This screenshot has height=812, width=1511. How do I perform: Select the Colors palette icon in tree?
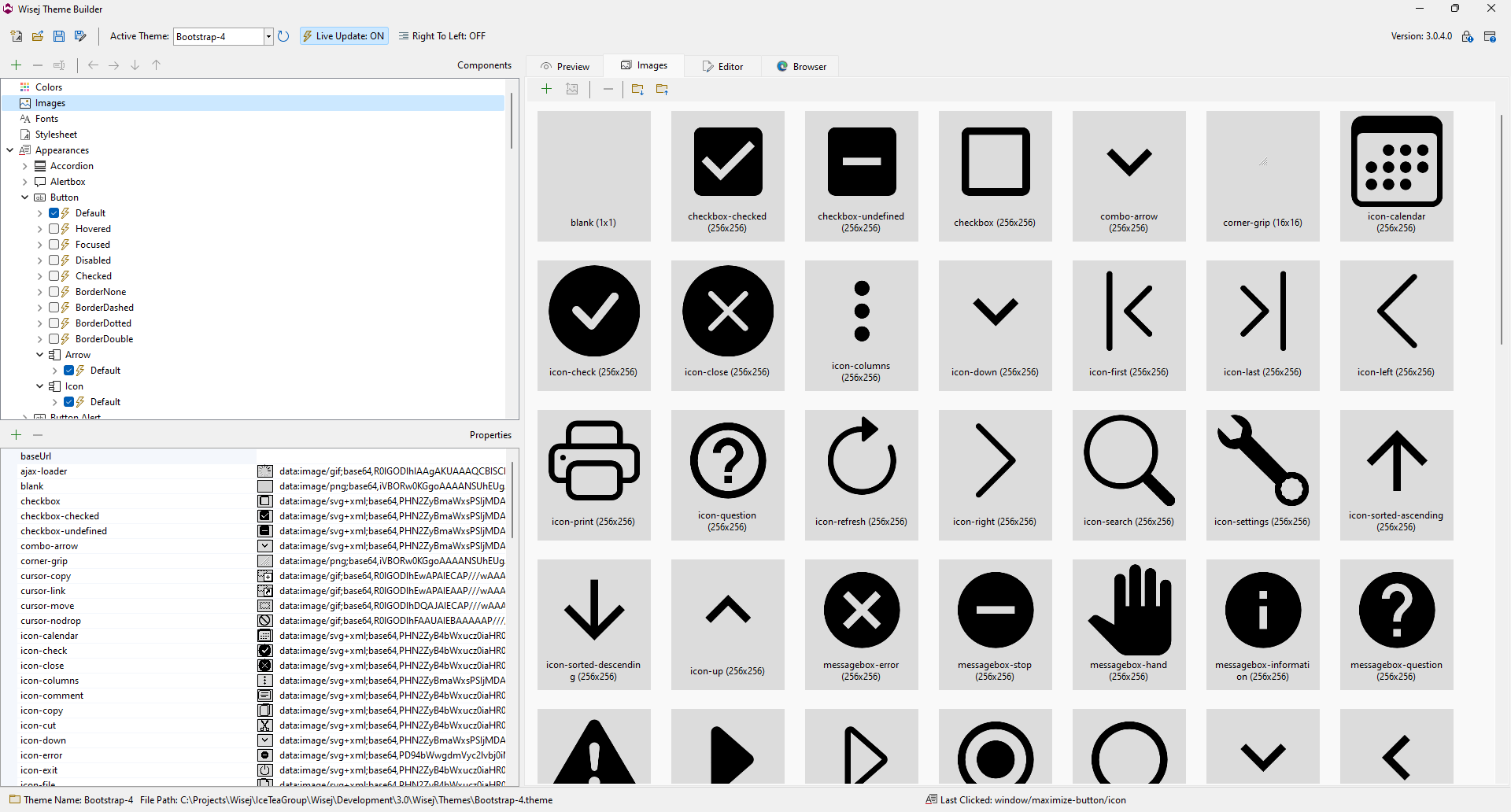point(25,87)
